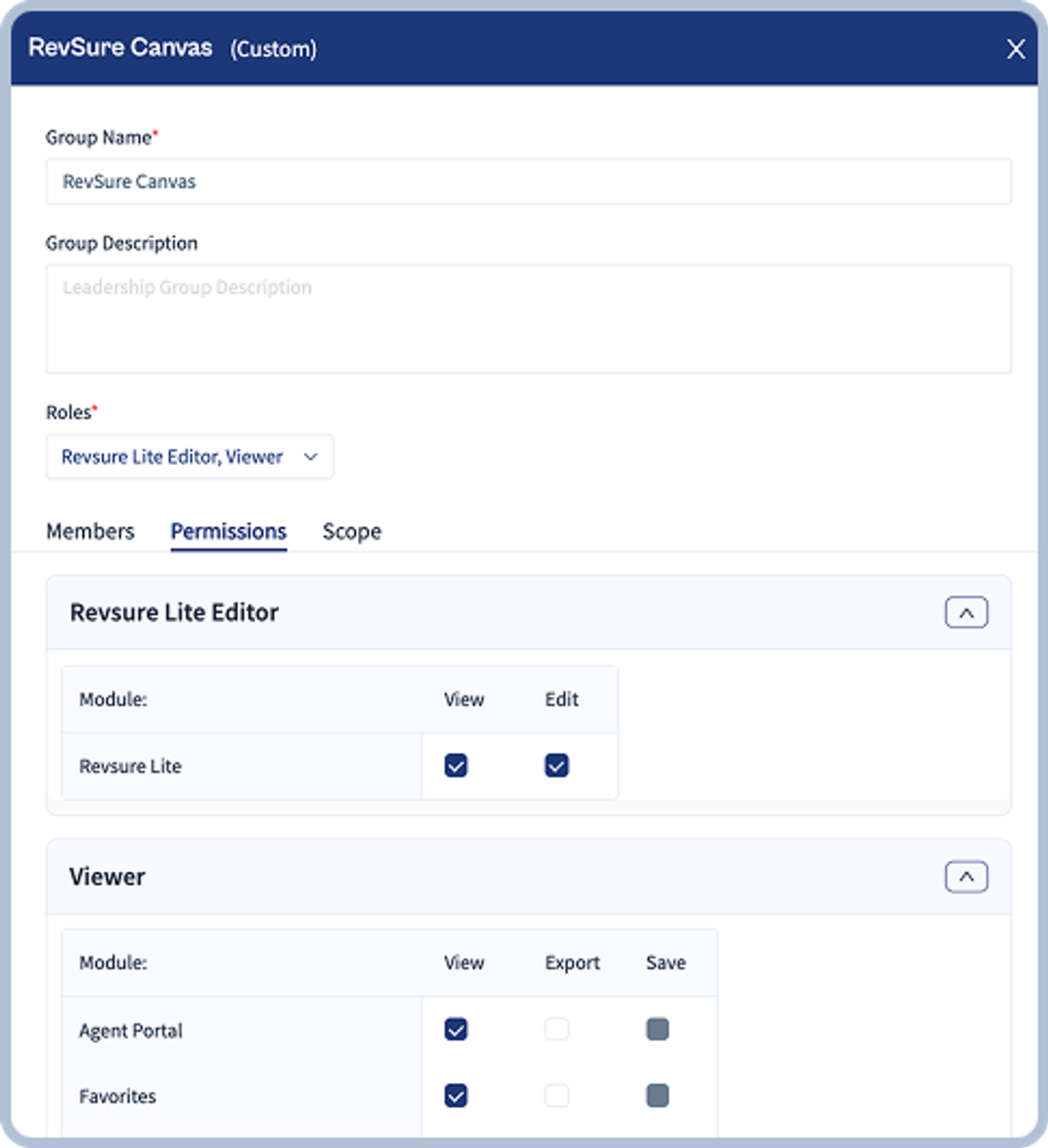
Task: Uncheck View for Revsure Lite
Action: (456, 765)
